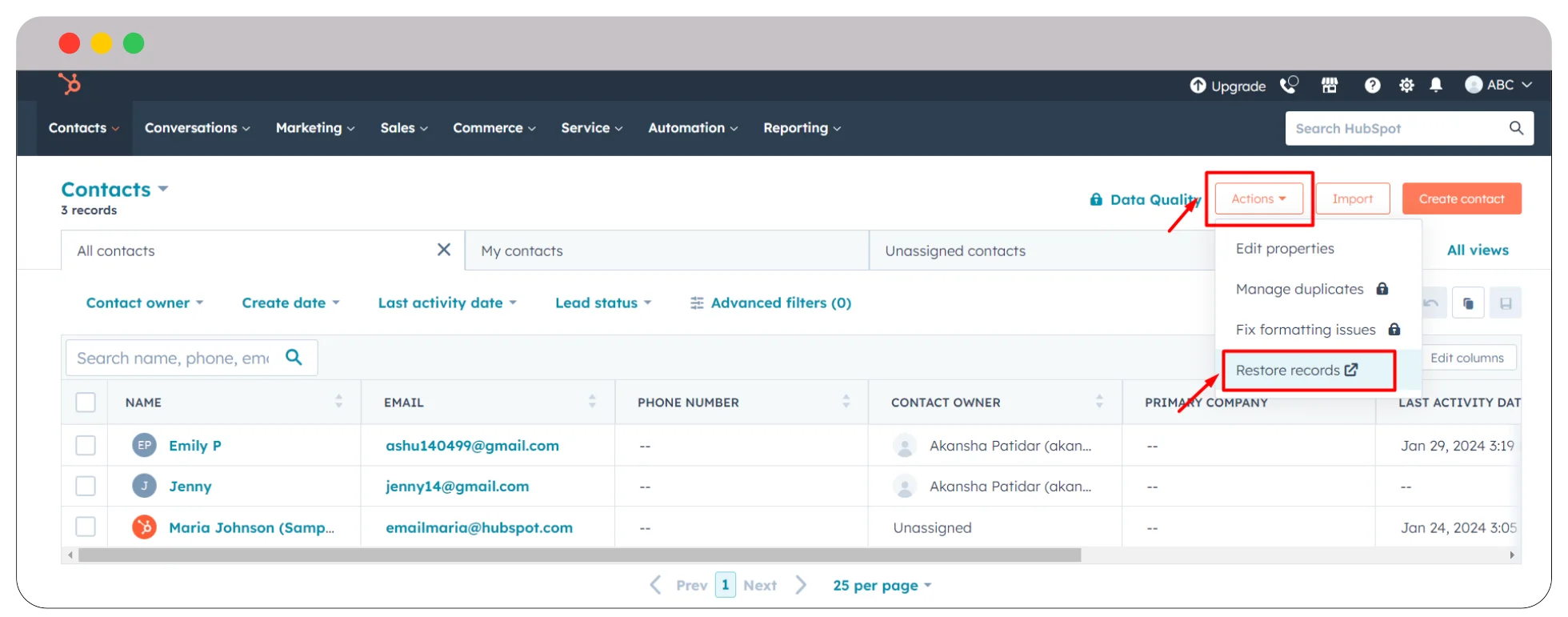Open the Create date filter dropdown
Image resolution: width=1568 pixels, height=617 pixels.
click(291, 302)
